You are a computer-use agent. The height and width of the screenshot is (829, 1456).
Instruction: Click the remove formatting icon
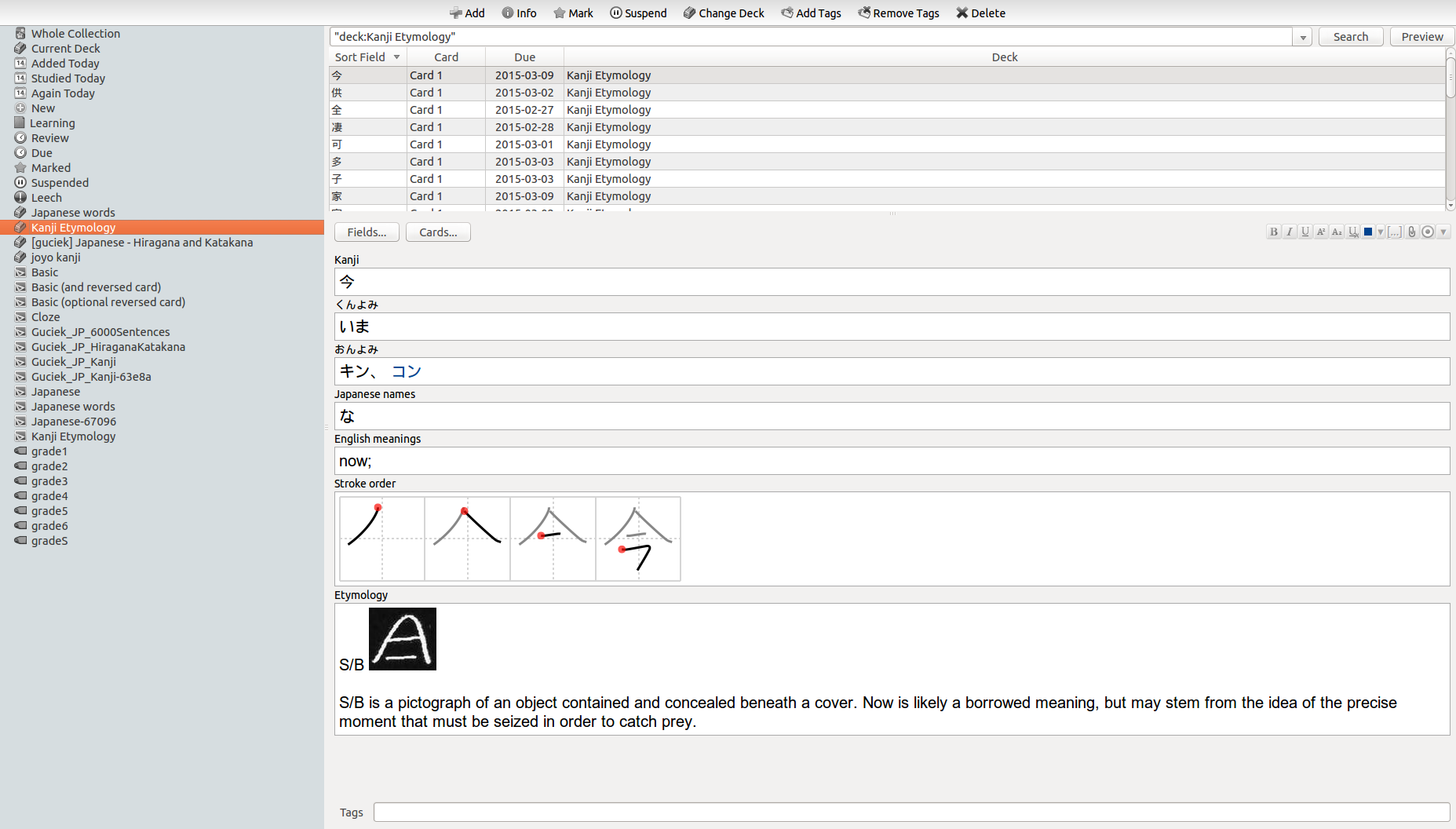tap(1353, 232)
